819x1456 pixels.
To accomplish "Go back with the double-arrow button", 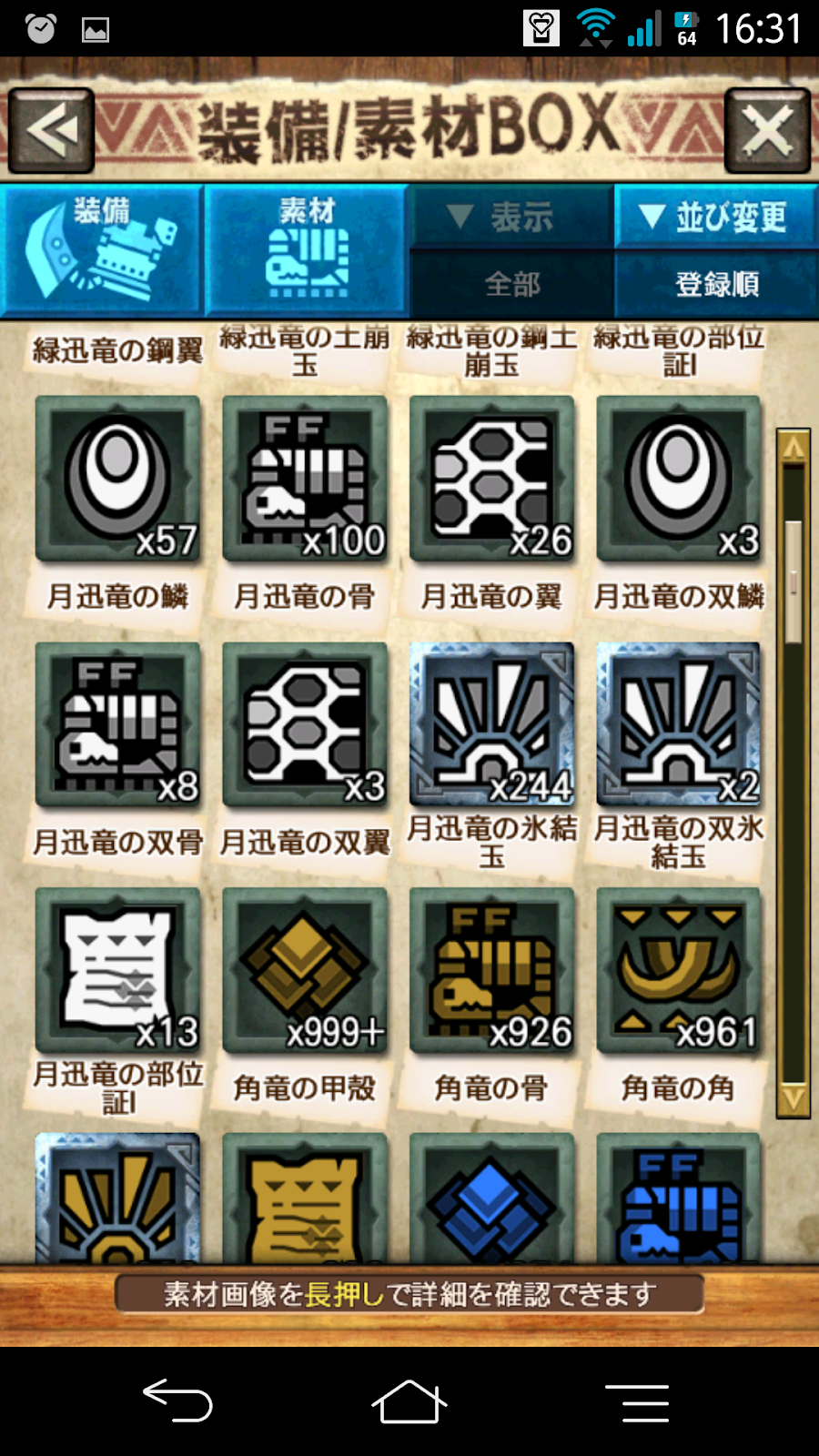I will [x=52, y=131].
